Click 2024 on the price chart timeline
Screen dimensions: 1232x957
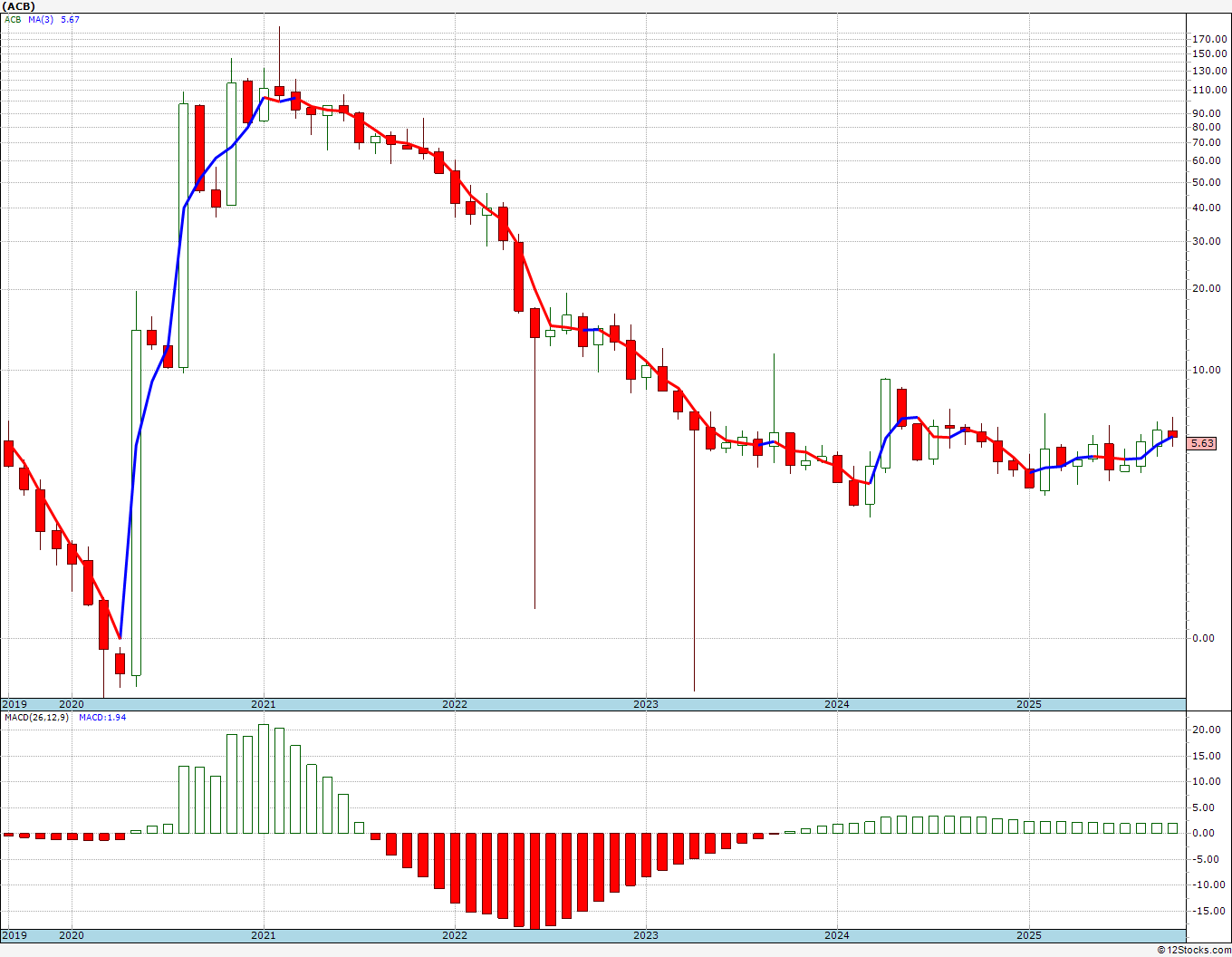point(837,704)
